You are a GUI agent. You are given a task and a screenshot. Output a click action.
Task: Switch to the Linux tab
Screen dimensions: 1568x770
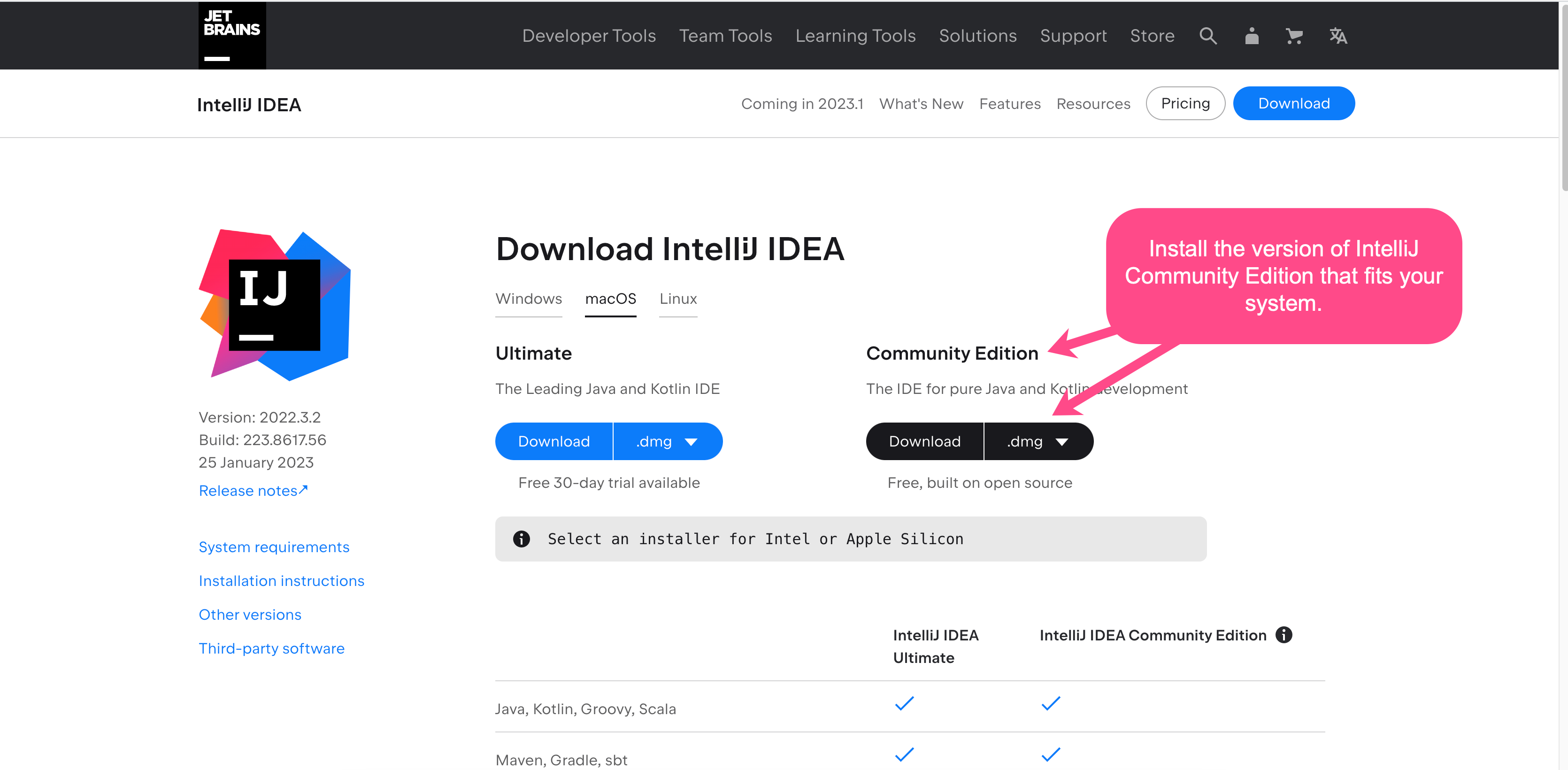(678, 299)
